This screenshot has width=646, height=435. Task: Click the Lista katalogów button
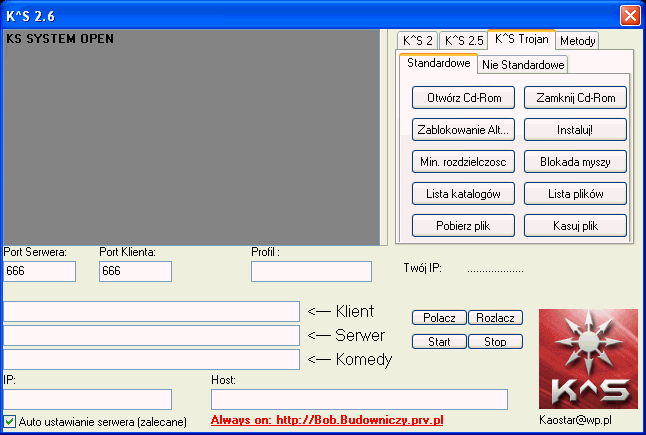463,193
